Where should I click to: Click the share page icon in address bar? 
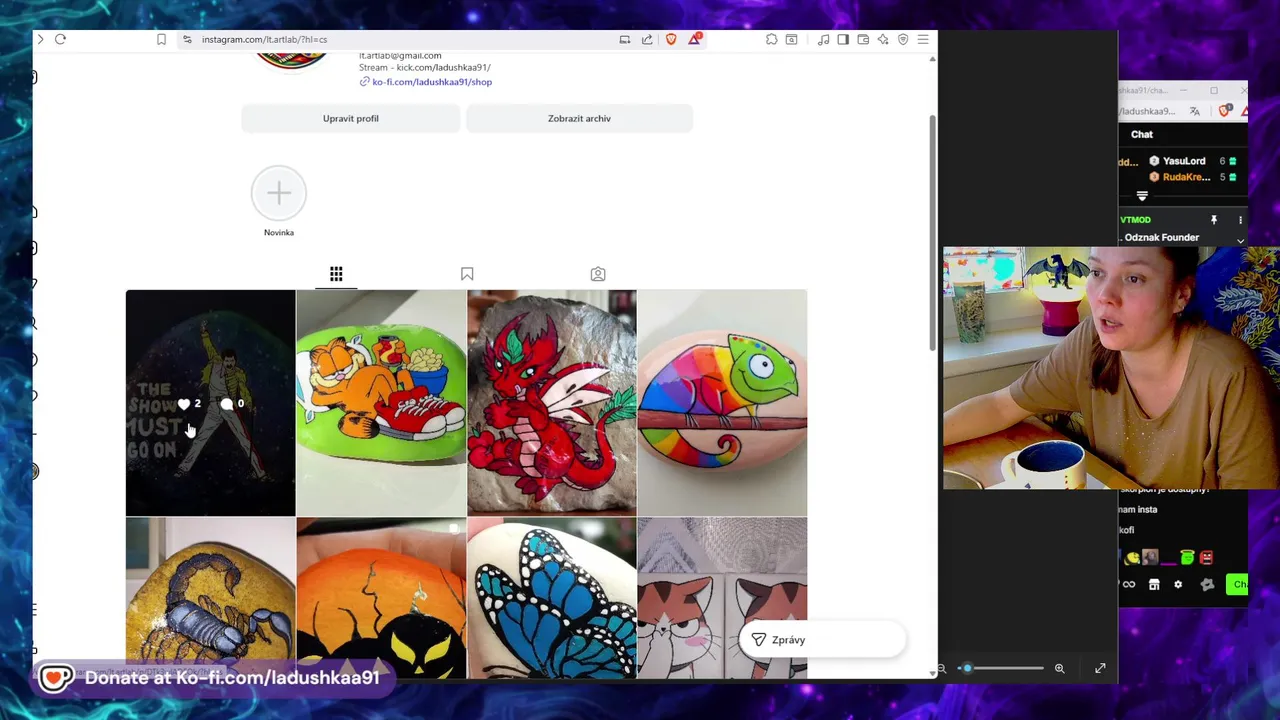pyautogui.click(x=647, y=39)
